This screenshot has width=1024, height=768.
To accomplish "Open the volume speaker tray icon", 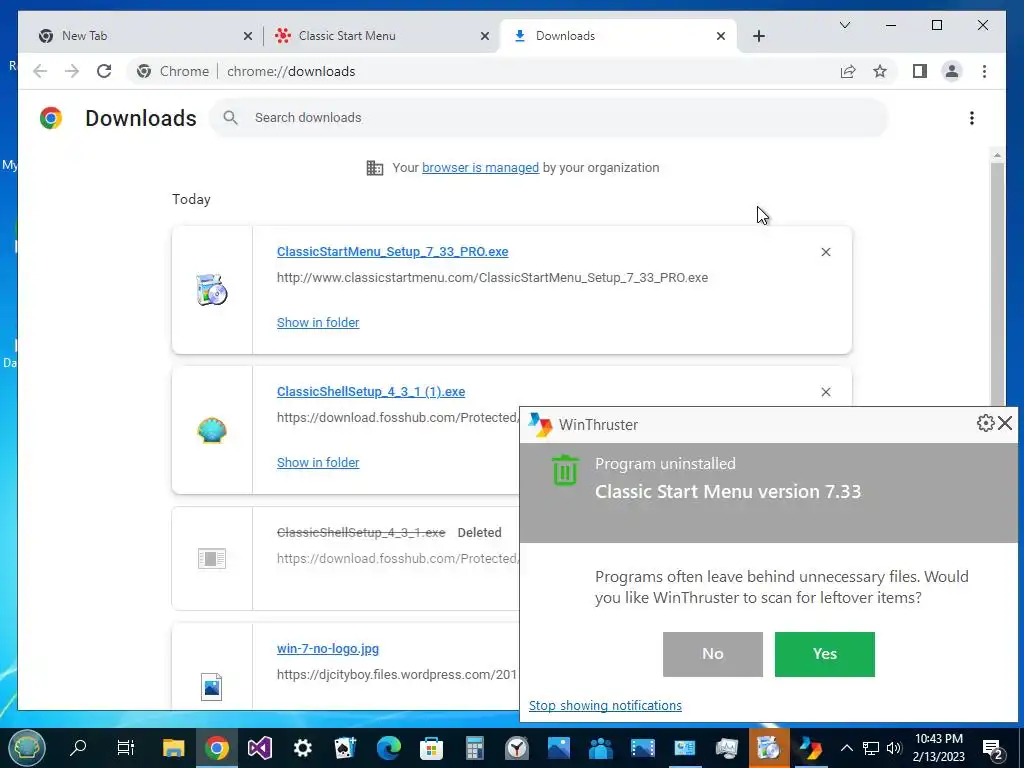I will (893, 748).
